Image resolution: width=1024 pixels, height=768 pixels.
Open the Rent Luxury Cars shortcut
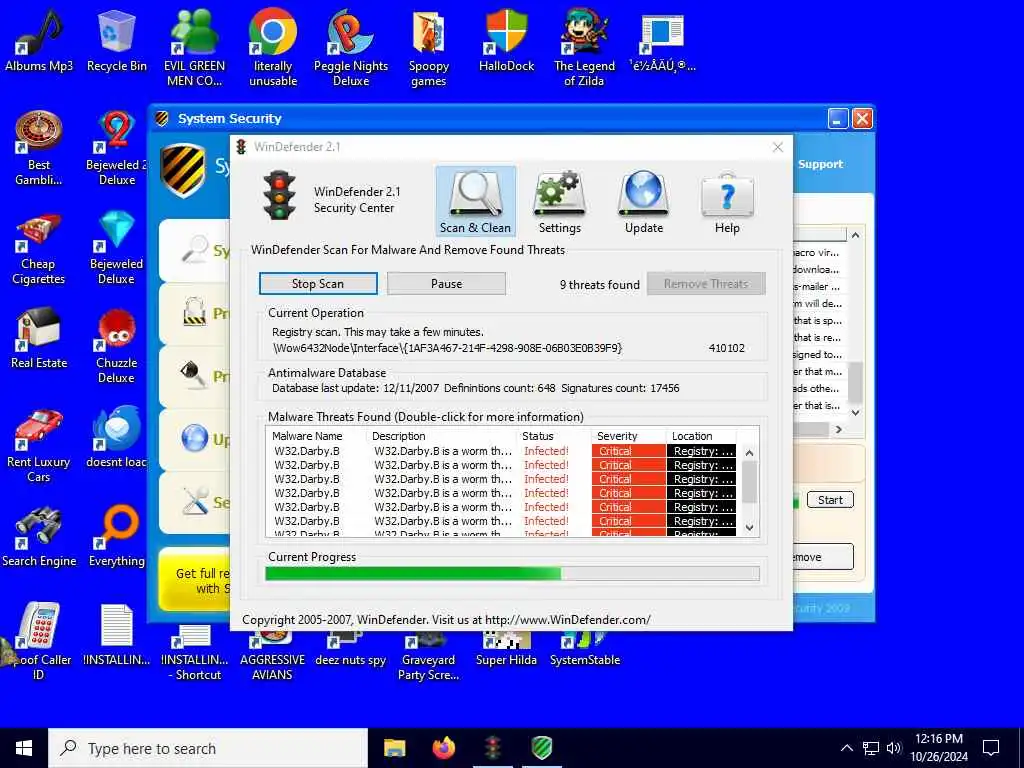point(39,446)
